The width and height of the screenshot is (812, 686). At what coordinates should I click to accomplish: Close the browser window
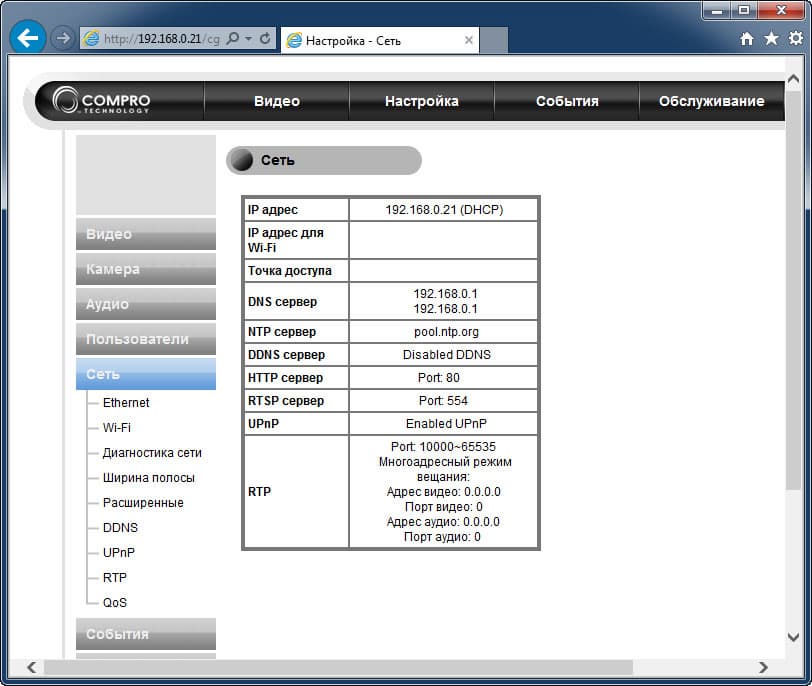point(781,10)
